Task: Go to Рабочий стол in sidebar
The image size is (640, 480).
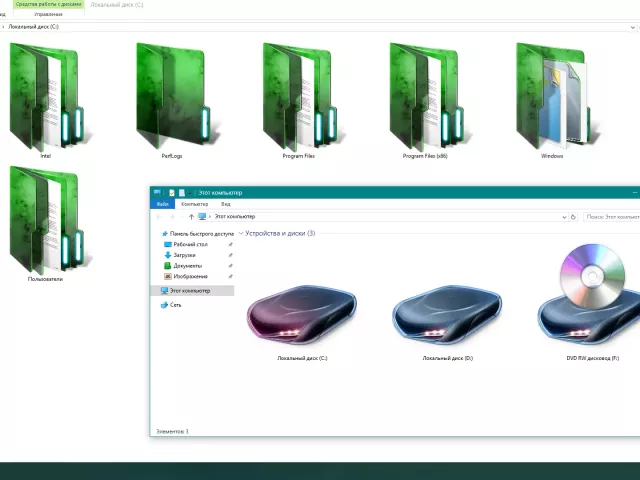Action: 190,244
